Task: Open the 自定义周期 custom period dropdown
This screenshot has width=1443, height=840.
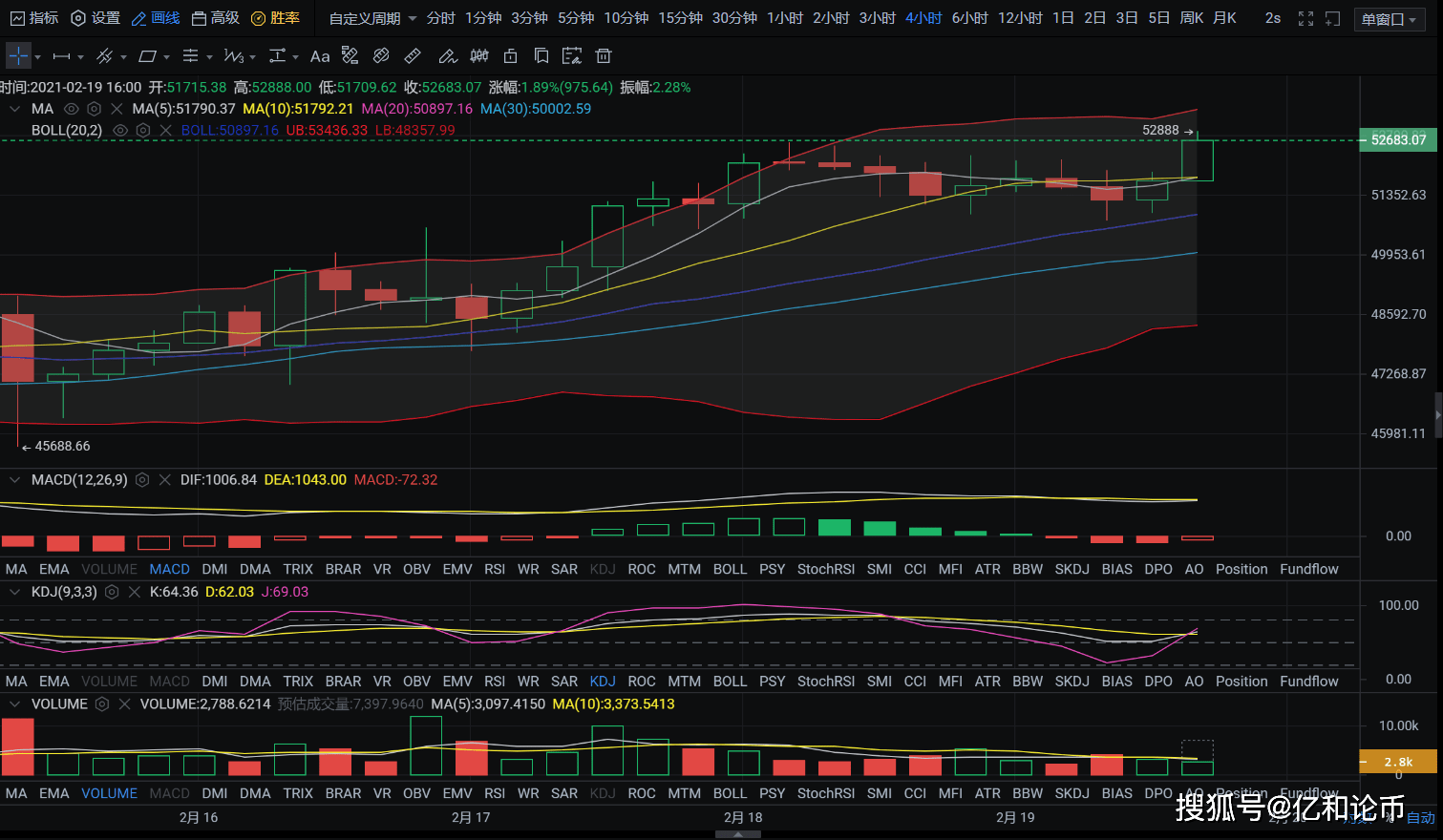Action: click(x=372, y=18)
